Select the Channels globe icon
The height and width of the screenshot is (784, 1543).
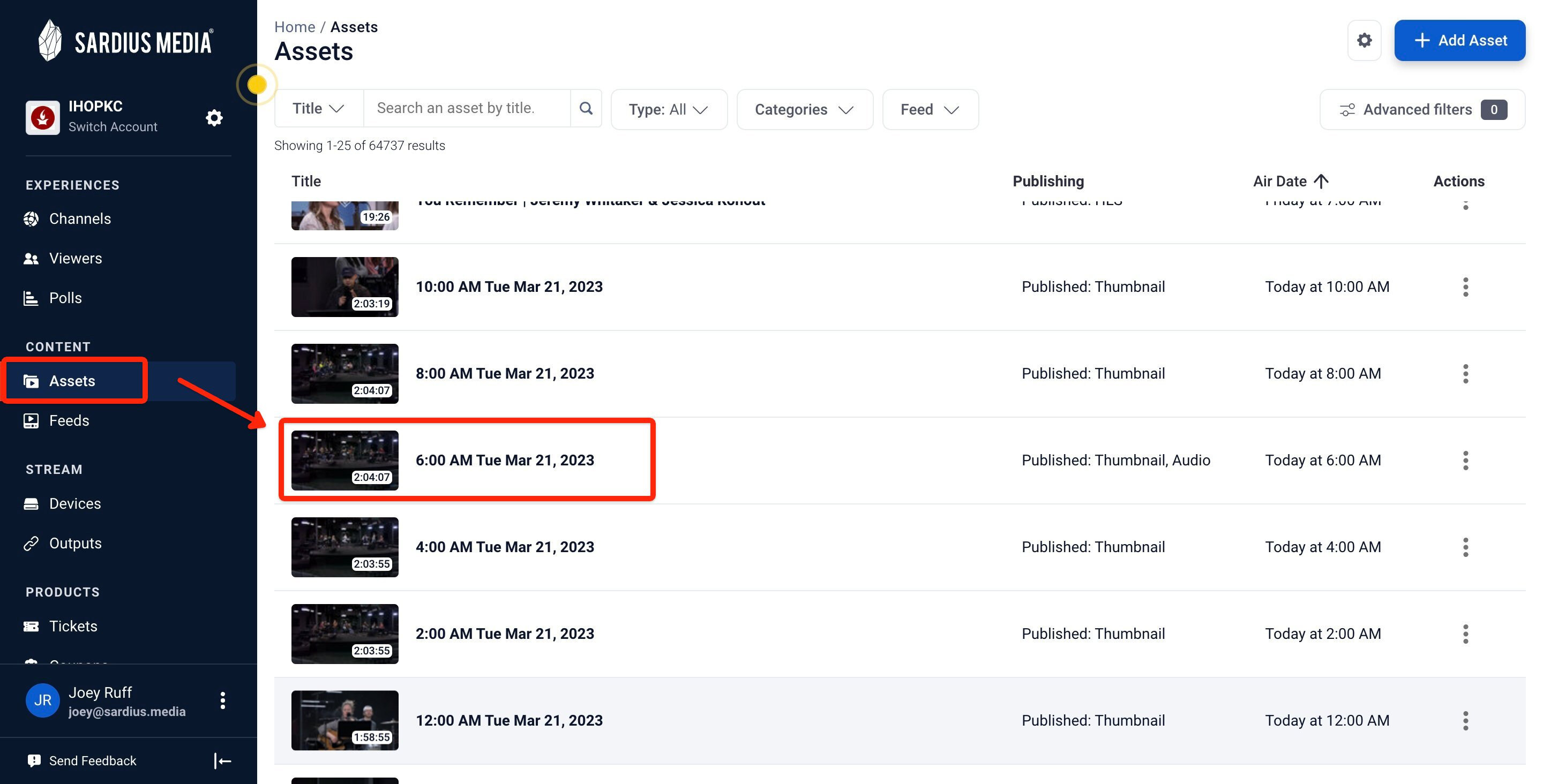click(x=32, y=218)
